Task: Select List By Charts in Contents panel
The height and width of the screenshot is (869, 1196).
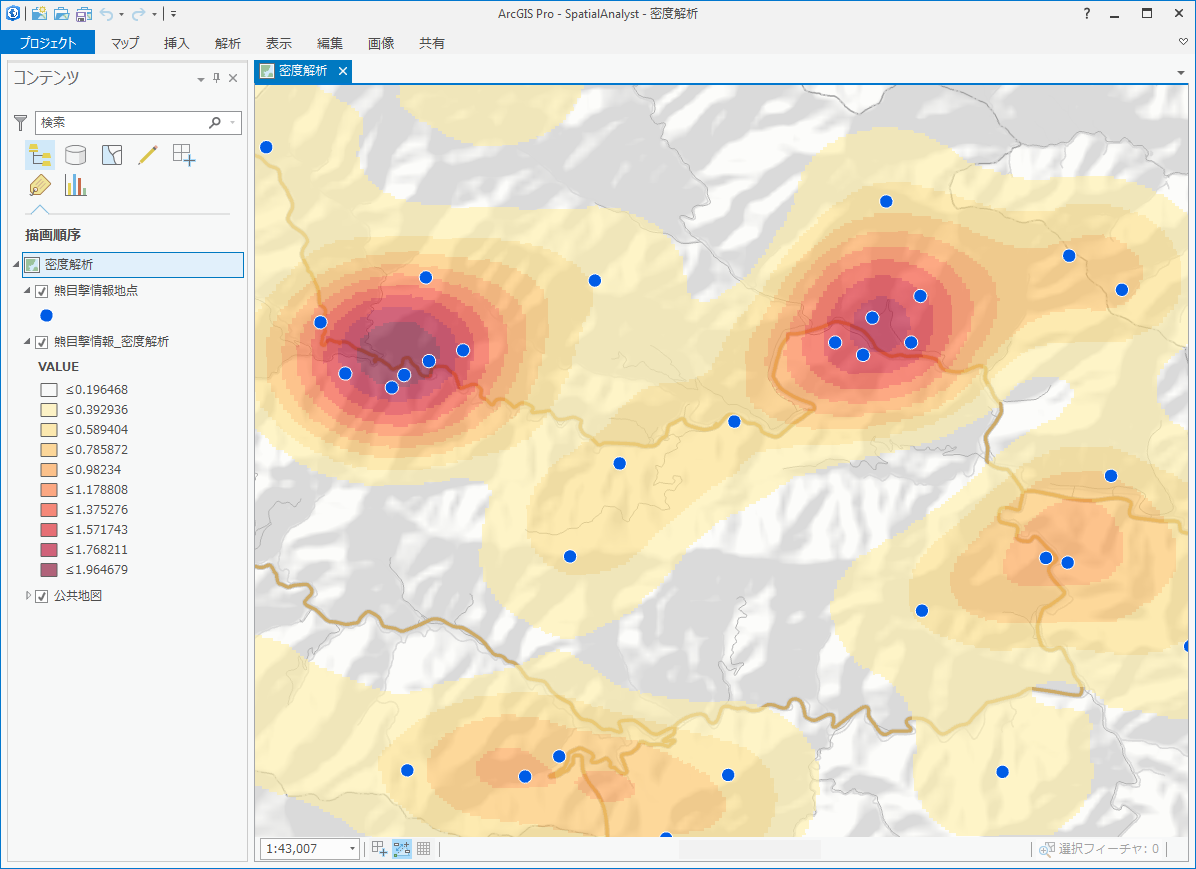Action: click(77, 185)
